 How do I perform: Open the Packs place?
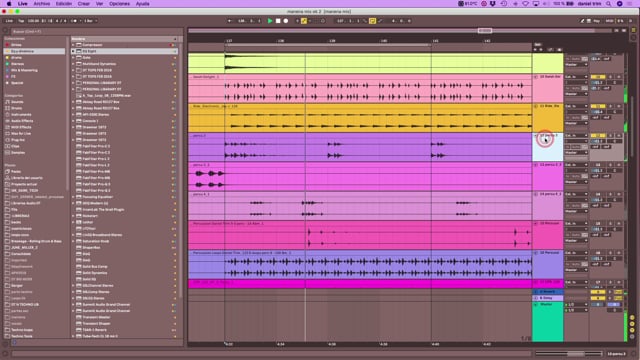point(16,171)
